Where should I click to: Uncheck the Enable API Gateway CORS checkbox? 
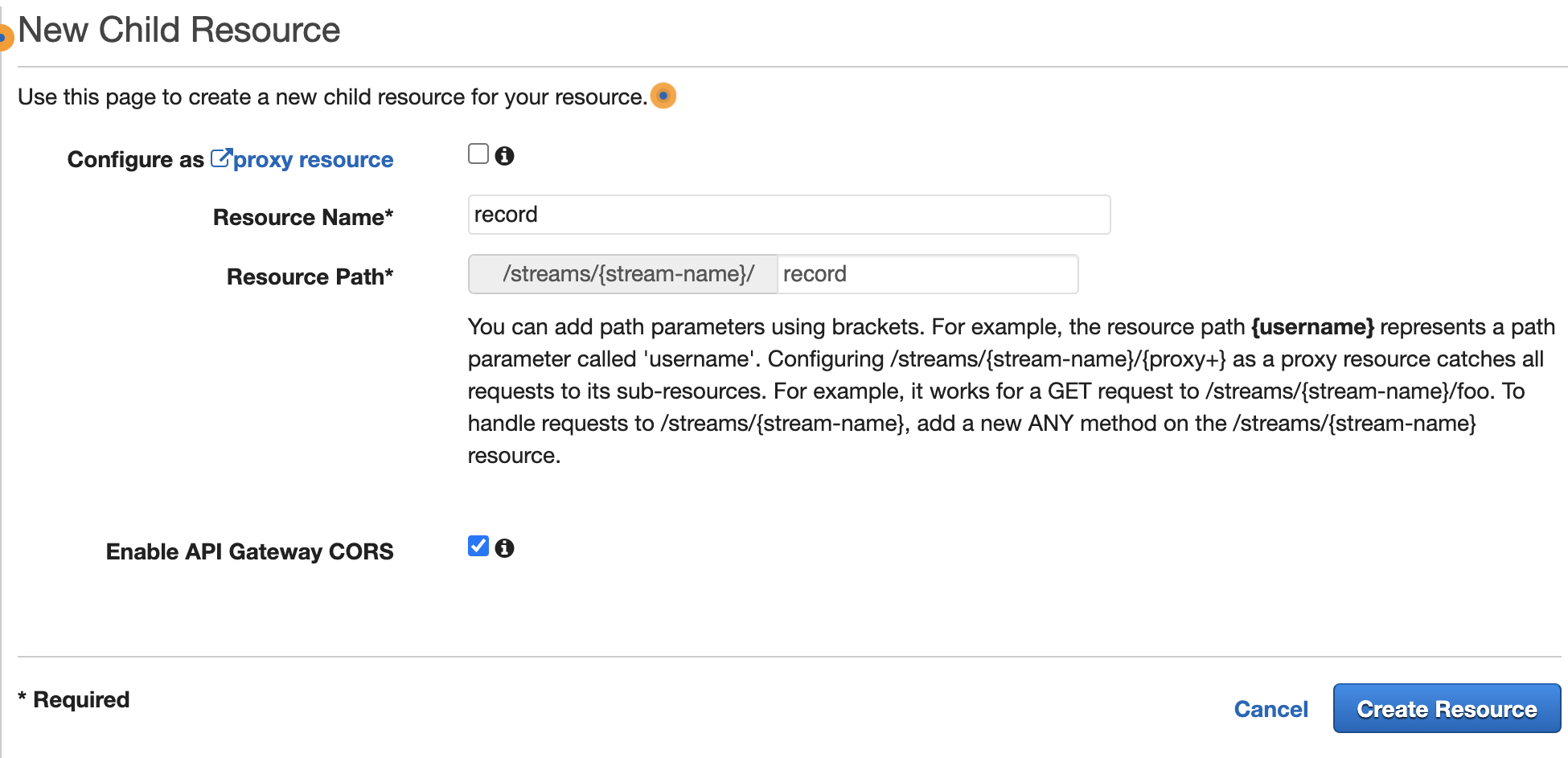pyautogui.click(x=478, y=546)
